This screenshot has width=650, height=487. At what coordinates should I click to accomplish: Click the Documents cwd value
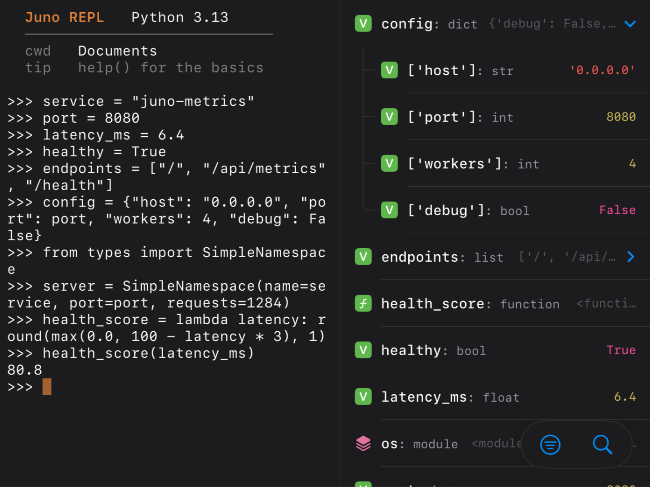(117, 51)
